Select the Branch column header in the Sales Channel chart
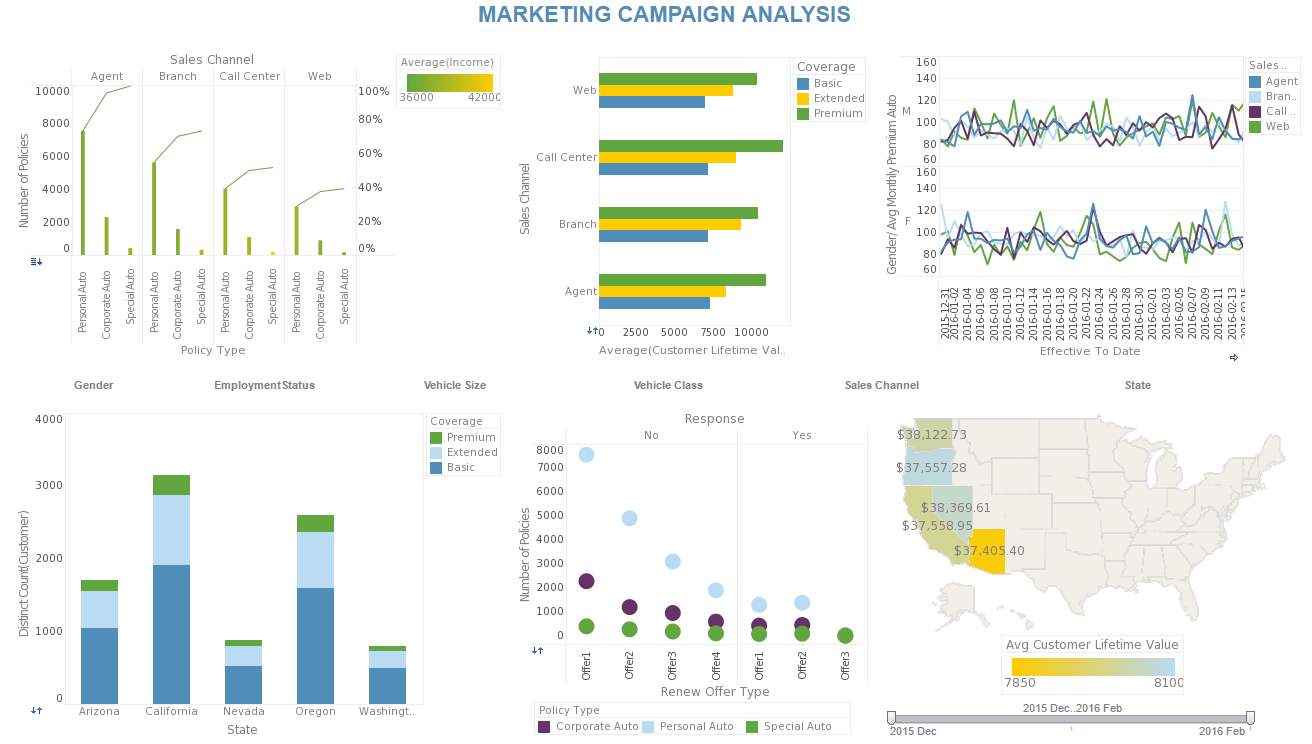Viewport: 1312px width, 744px height. (x=178, y=76)
